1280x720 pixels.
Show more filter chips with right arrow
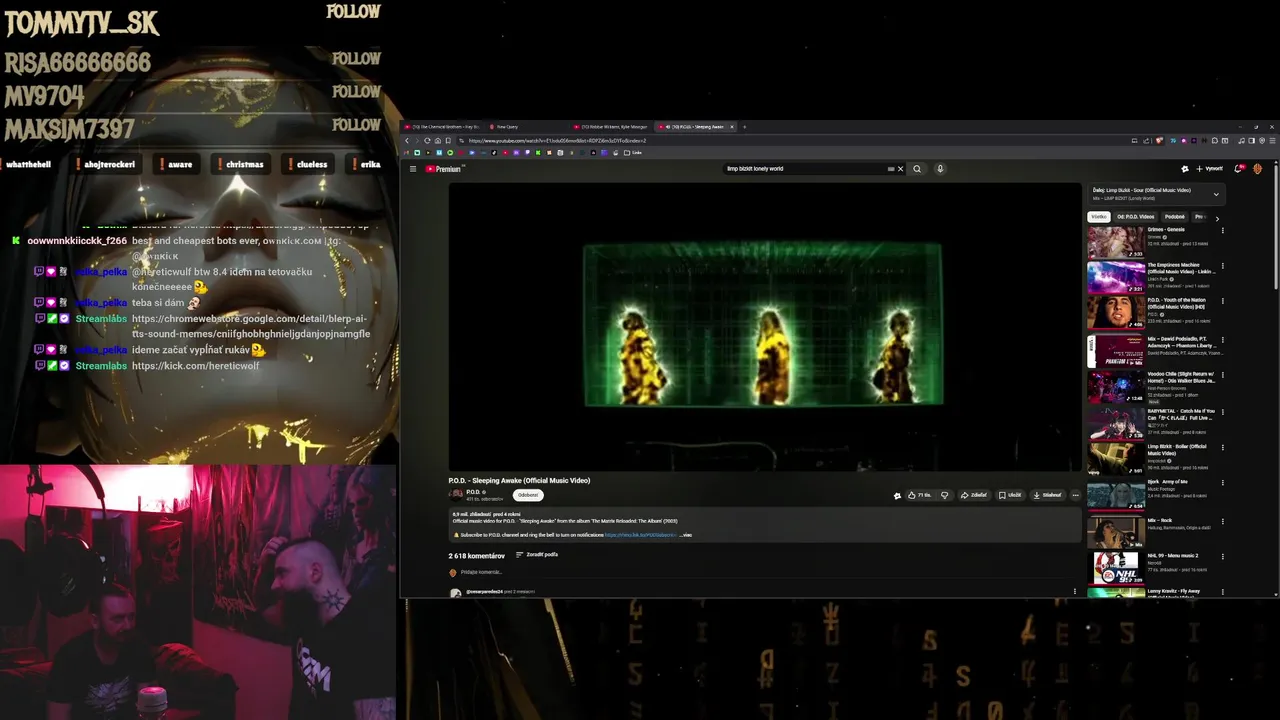pyautogui.click(x=1217, y=217)
